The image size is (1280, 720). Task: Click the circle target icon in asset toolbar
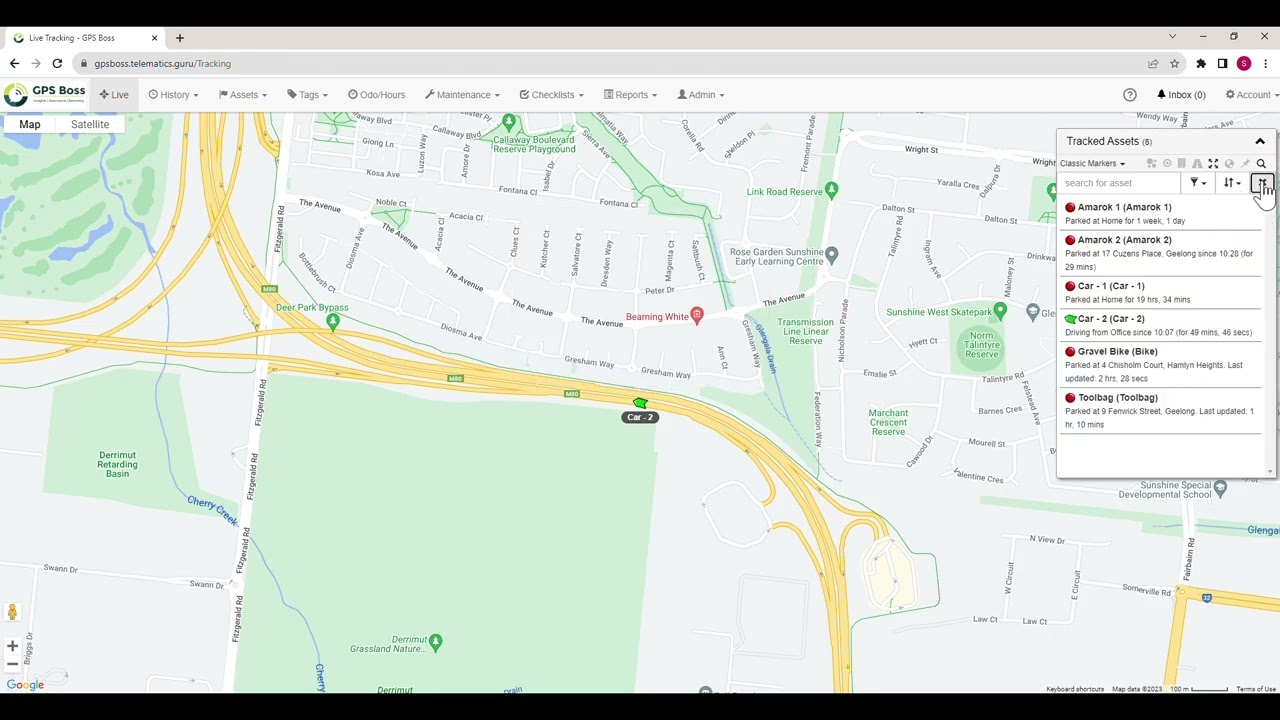[x=1167, y=164]
